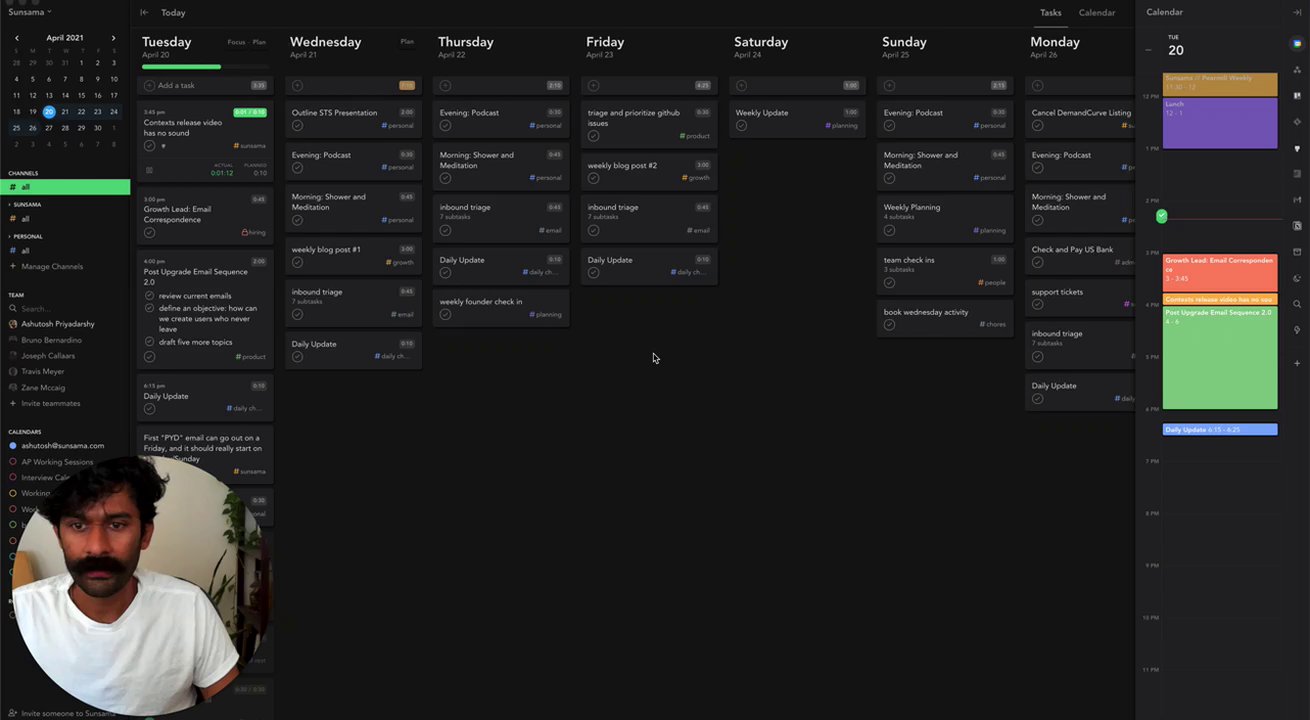Screen dimensions: 1310x720
Task: Click Tuesday's green progress bar
Action: [181, 67]
